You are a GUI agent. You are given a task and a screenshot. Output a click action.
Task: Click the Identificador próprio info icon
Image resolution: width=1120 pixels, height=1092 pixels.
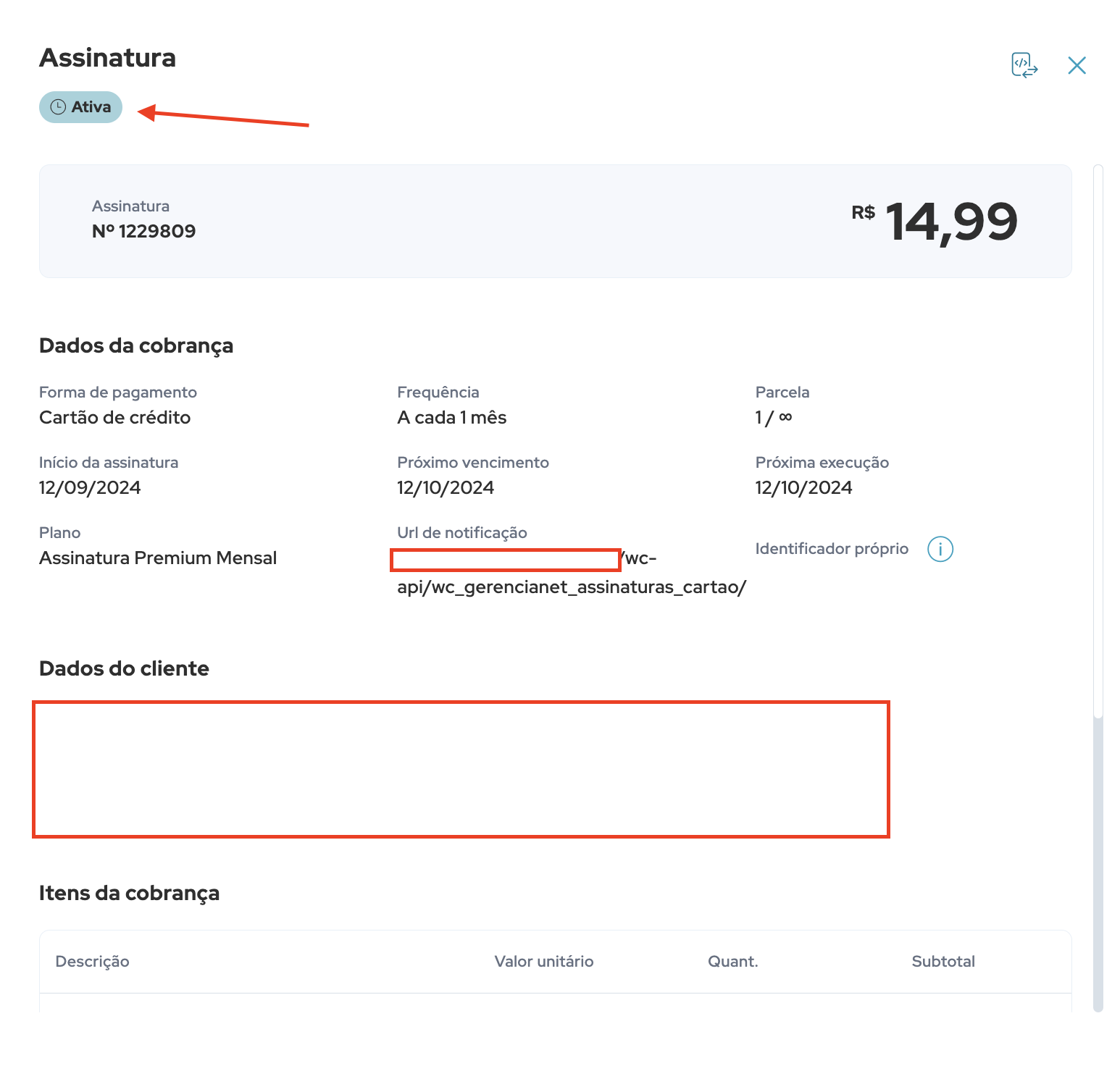pos(940,549)
